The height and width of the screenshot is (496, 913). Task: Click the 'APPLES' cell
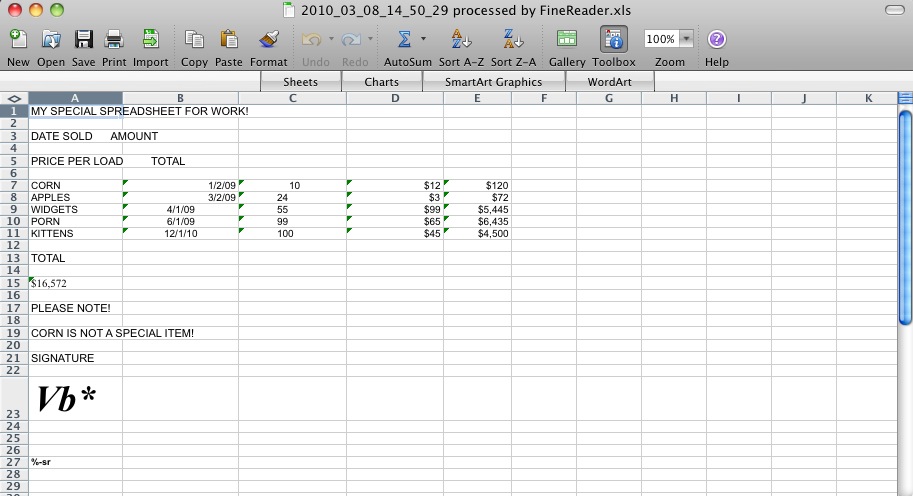tap(75, 198)
